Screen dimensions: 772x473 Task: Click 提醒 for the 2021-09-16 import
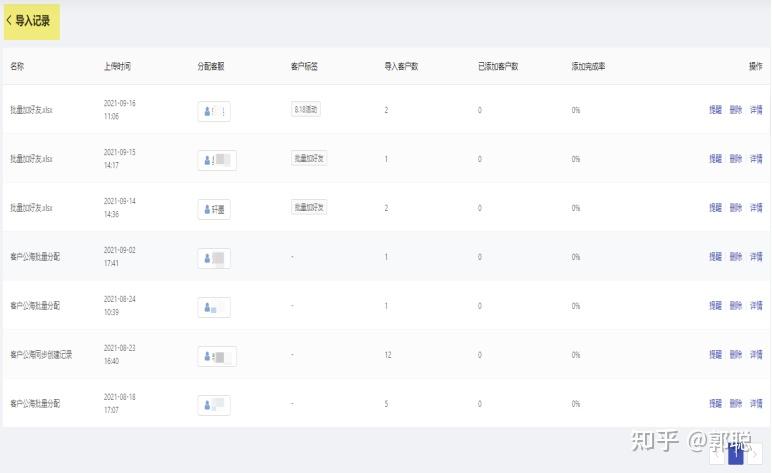[x=715, y=110]
